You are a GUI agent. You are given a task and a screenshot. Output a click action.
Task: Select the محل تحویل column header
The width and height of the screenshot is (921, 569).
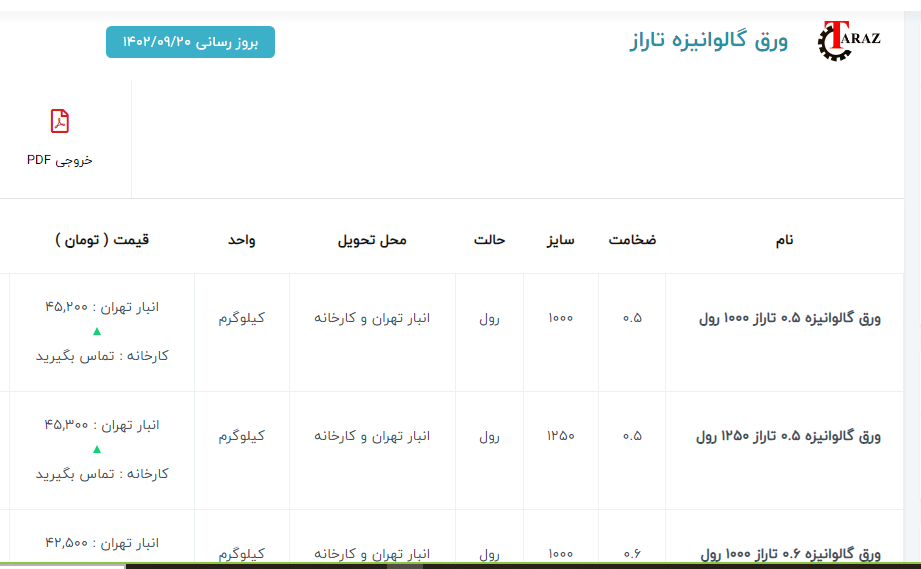(x=372, y=240)
